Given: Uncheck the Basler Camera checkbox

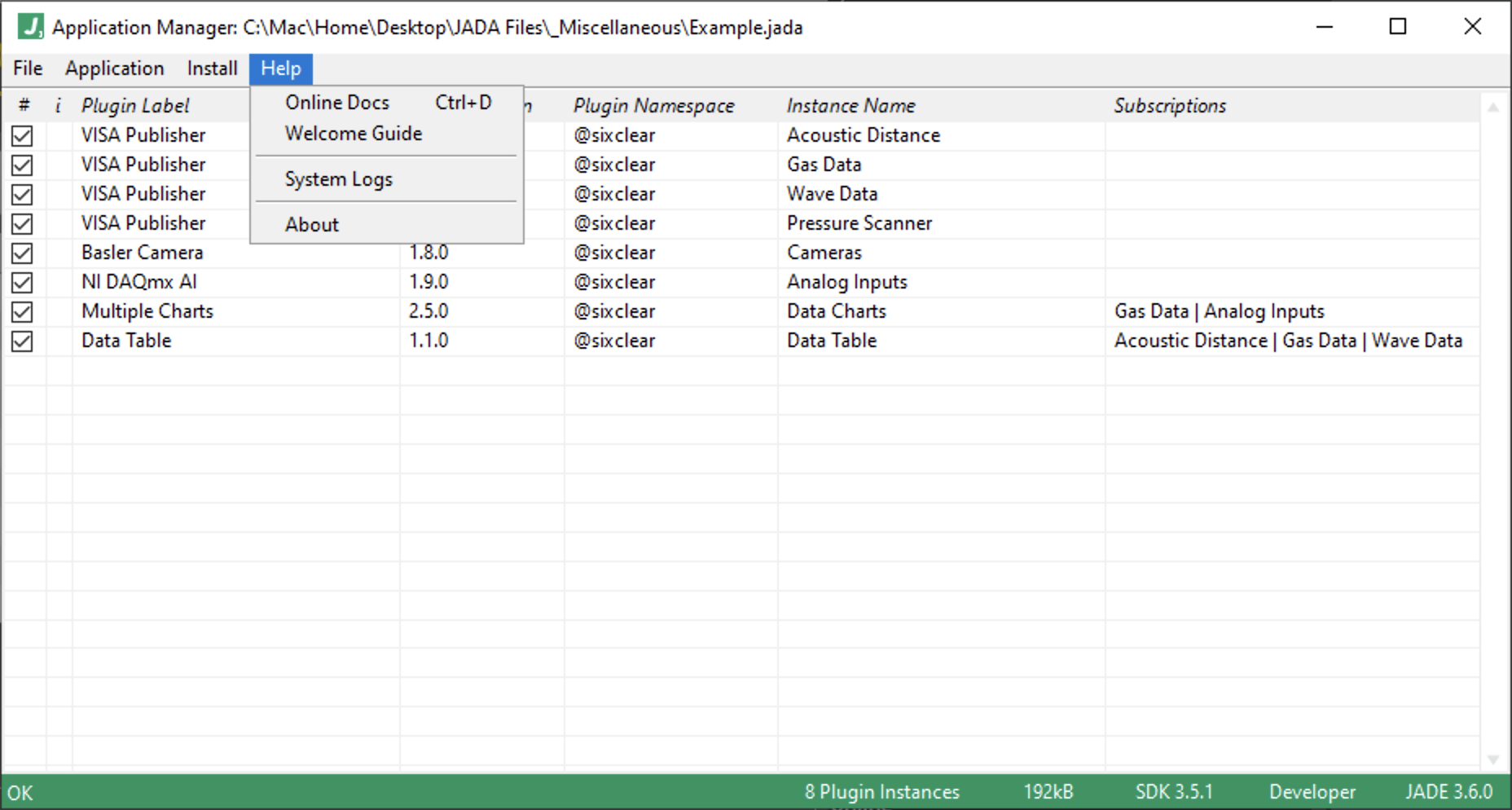Looking at the screenshot, I should pos(22,253).
